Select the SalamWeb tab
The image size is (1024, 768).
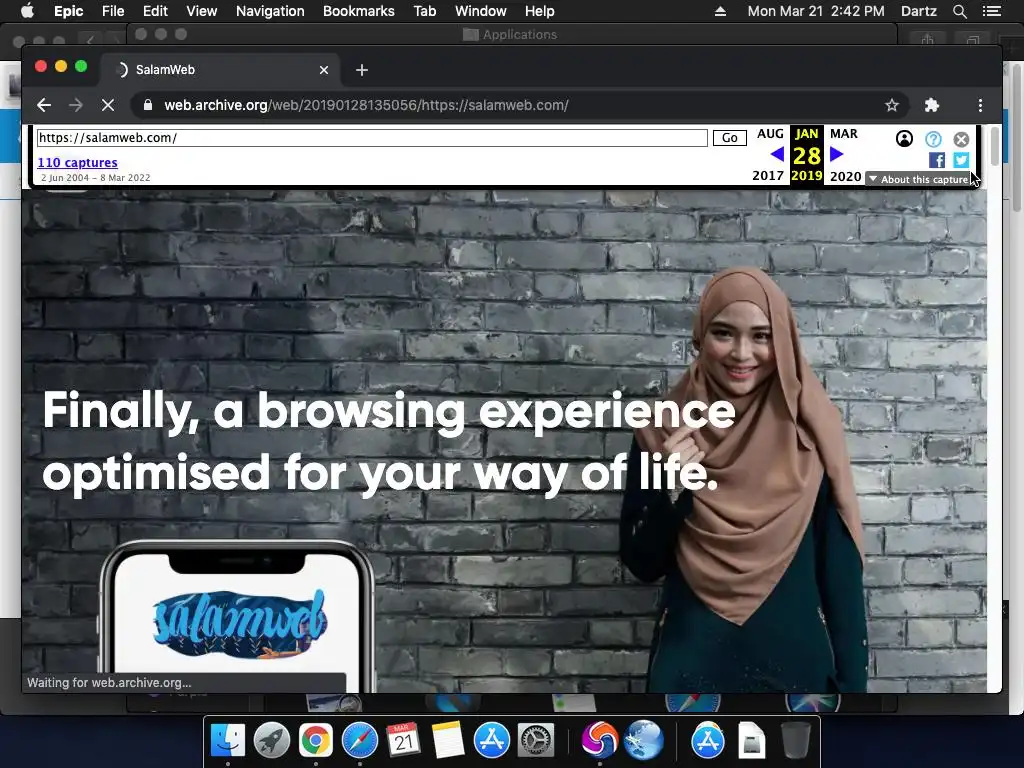coord(219,70)
